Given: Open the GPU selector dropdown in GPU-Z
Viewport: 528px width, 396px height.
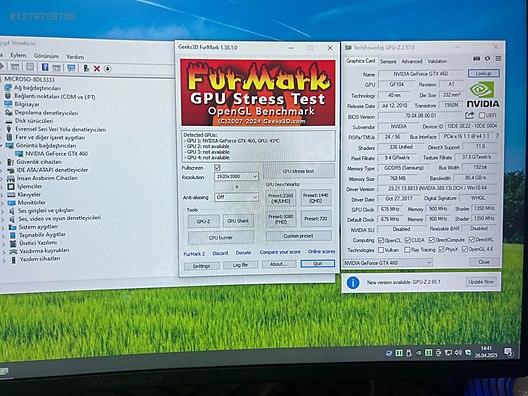Looking at the screenshot, I should click(x=388, y=263).
